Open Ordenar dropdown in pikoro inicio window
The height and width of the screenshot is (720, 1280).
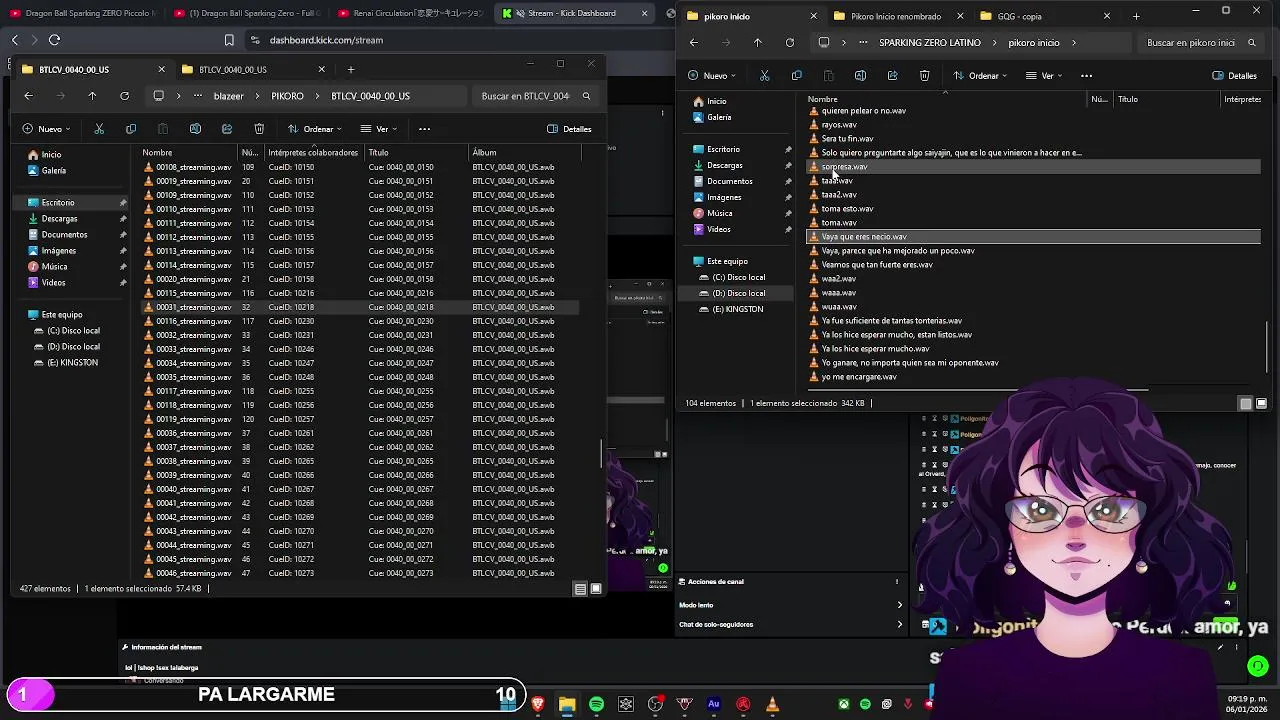coord(980,76)
